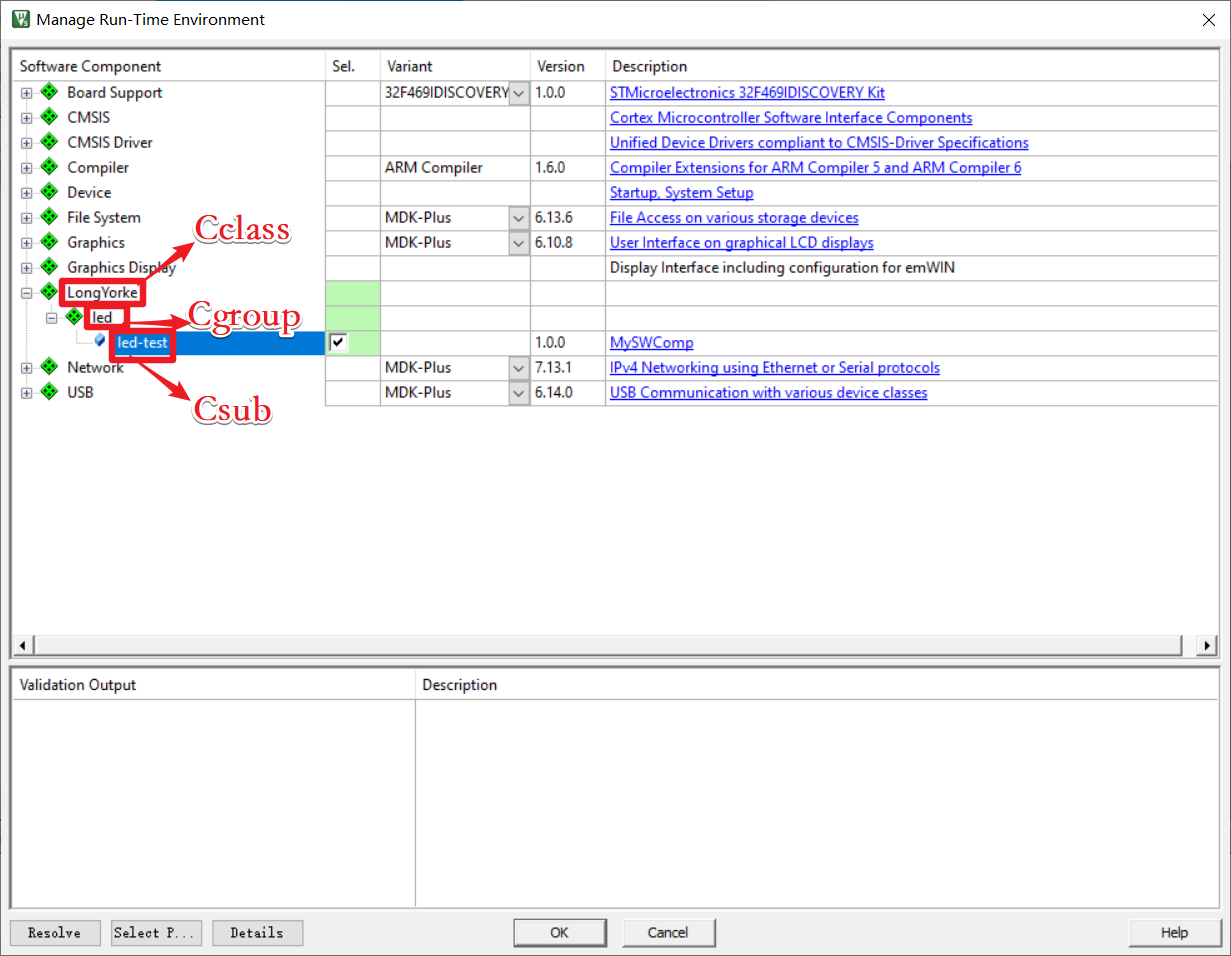
Task: Click horizontal scrollbar right arrow
Action: pos(1208,645)
